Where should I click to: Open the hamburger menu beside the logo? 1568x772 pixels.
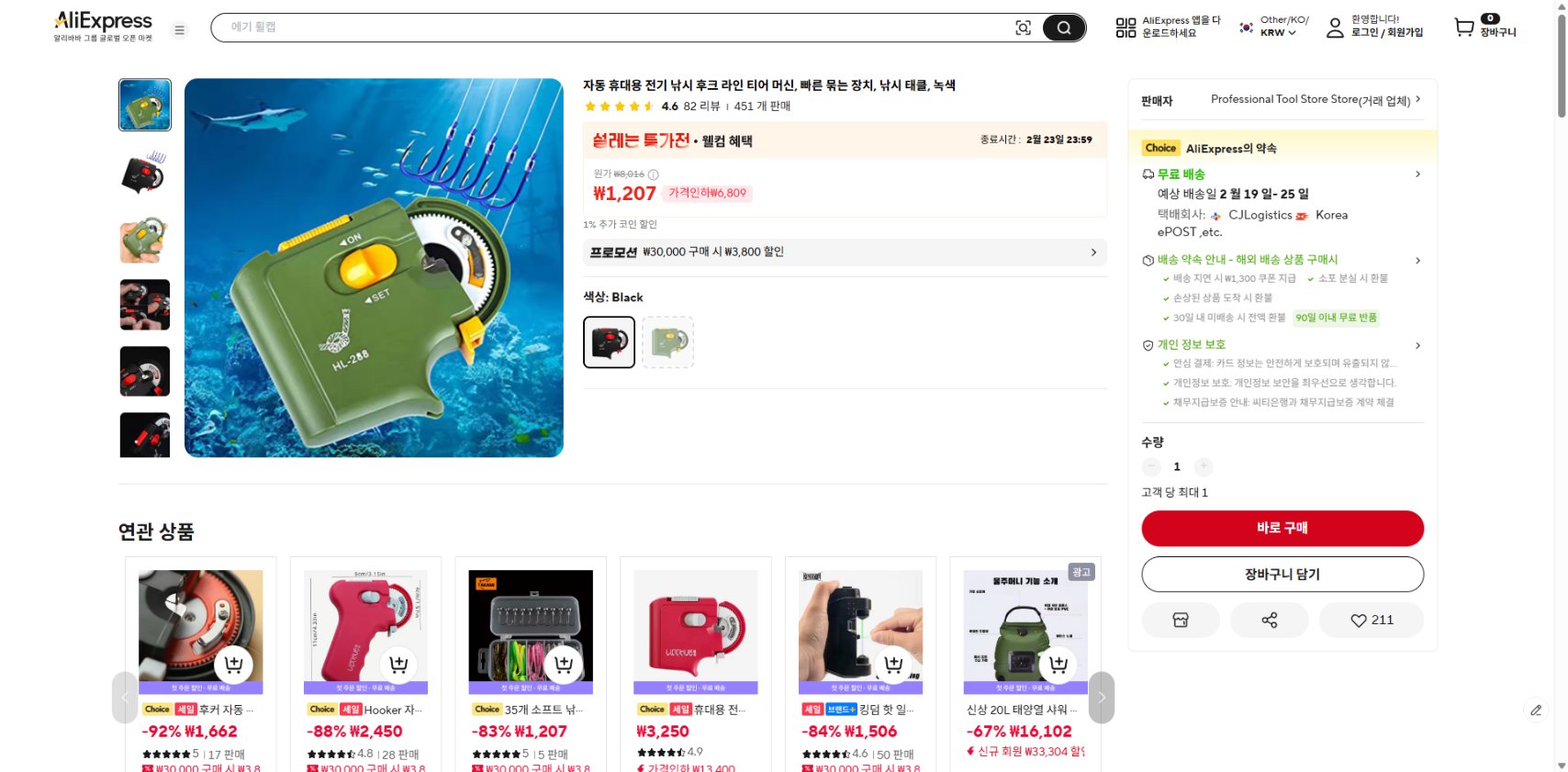click(180, 29)
